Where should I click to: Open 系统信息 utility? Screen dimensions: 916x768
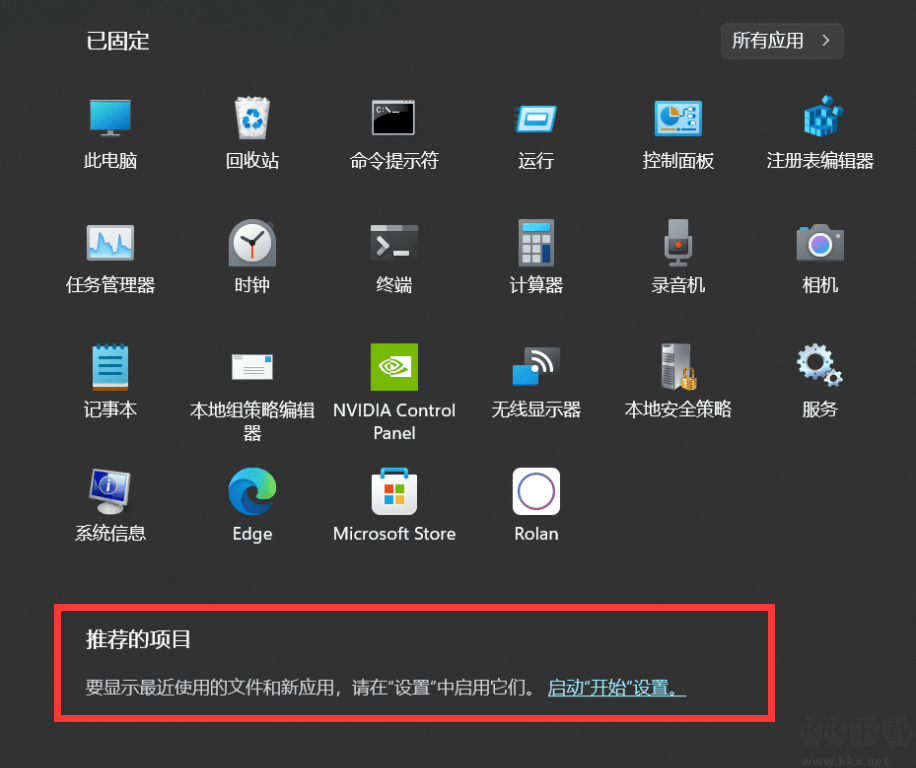click(x=110, y=491)
